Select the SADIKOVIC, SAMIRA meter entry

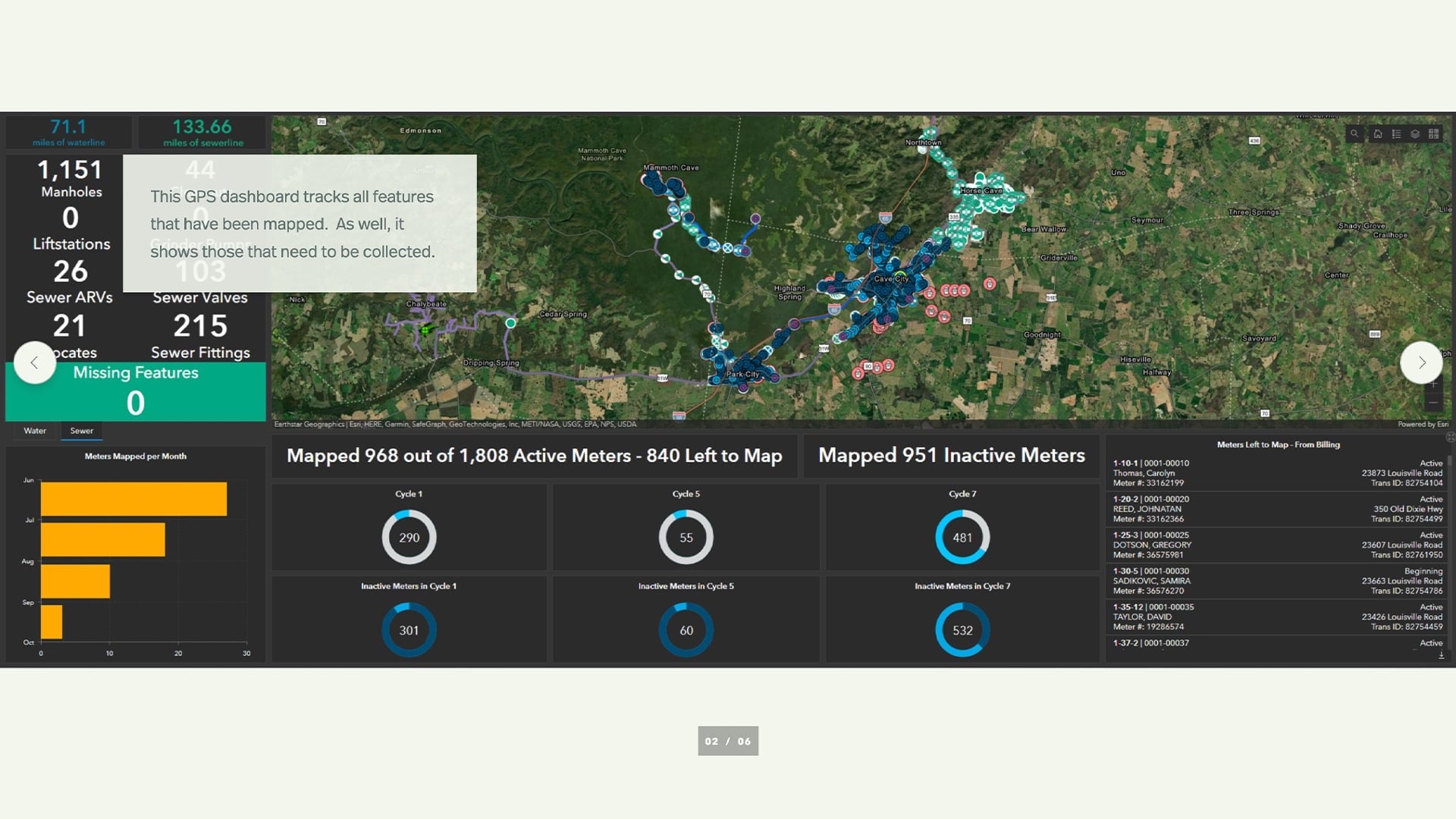click(x=1278, y=581)
